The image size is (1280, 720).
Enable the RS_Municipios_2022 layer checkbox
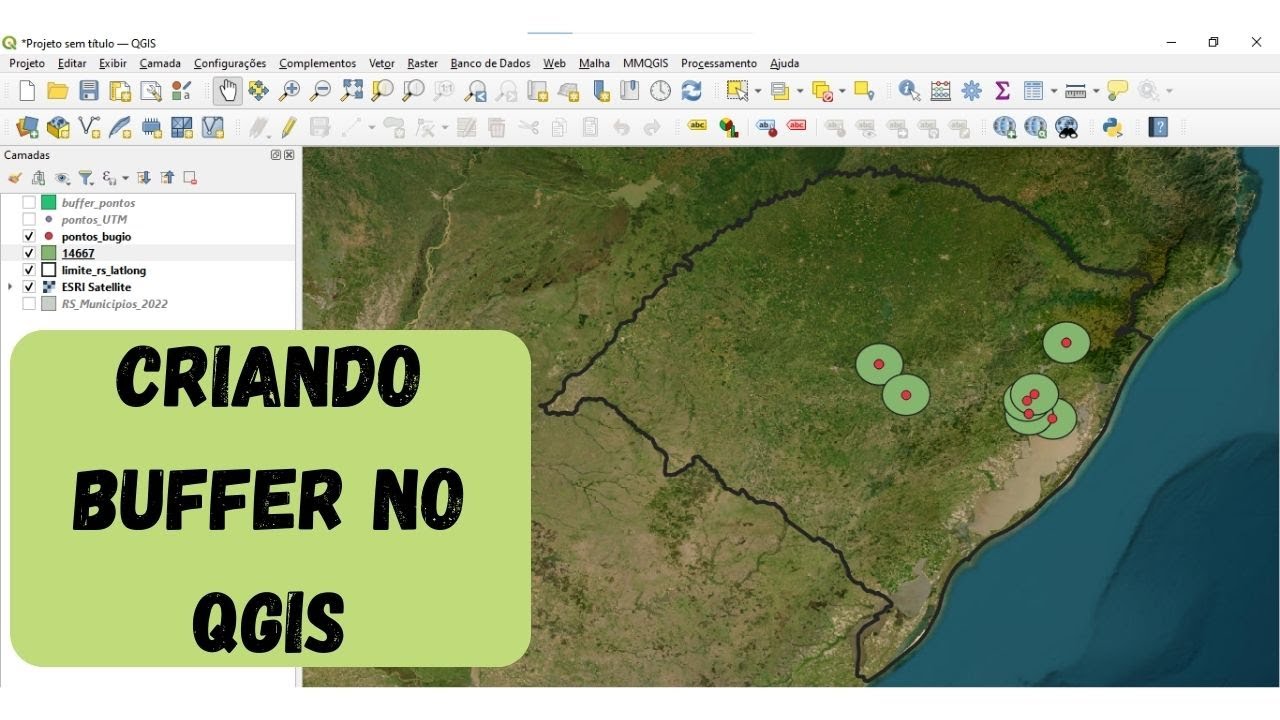pos(29,304)
